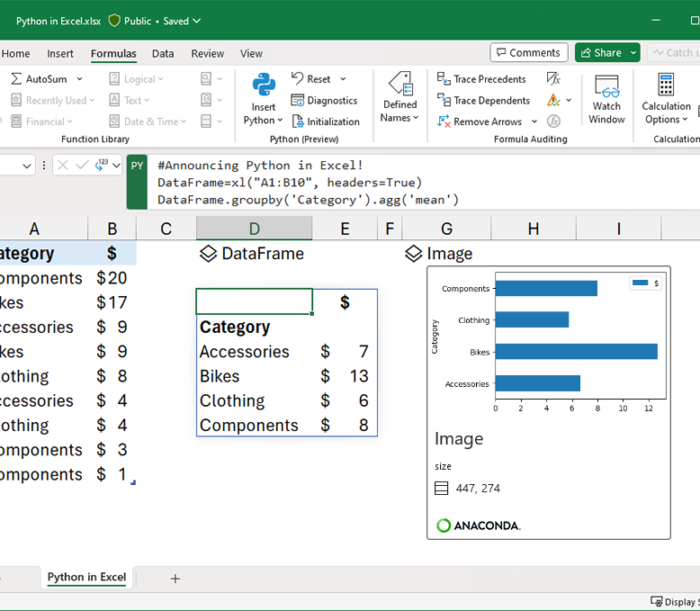The height and width of the screenshot is (611, 700).
Task: Click the AutoSum sigma icon
Action: pos(16,79)
